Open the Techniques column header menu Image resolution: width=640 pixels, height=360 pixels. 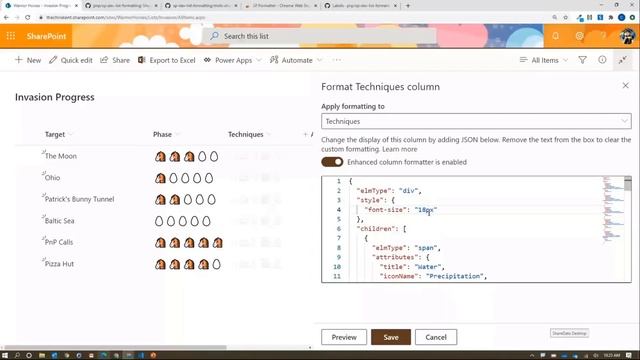point(250,134)
